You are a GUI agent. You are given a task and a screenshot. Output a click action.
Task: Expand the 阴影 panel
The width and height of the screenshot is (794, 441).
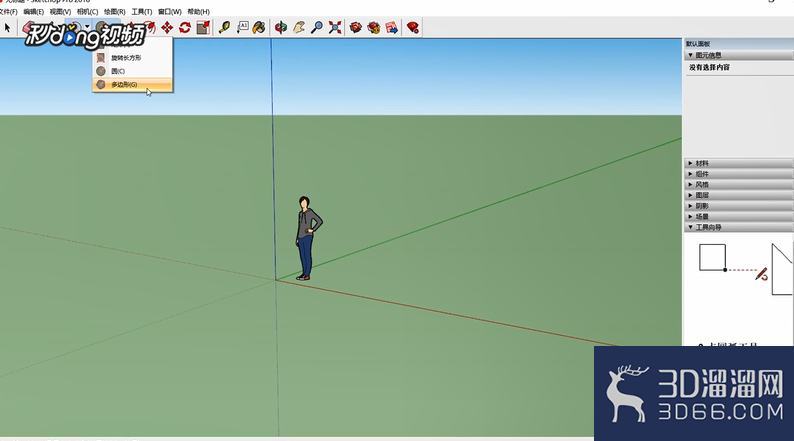click(739, 206)
